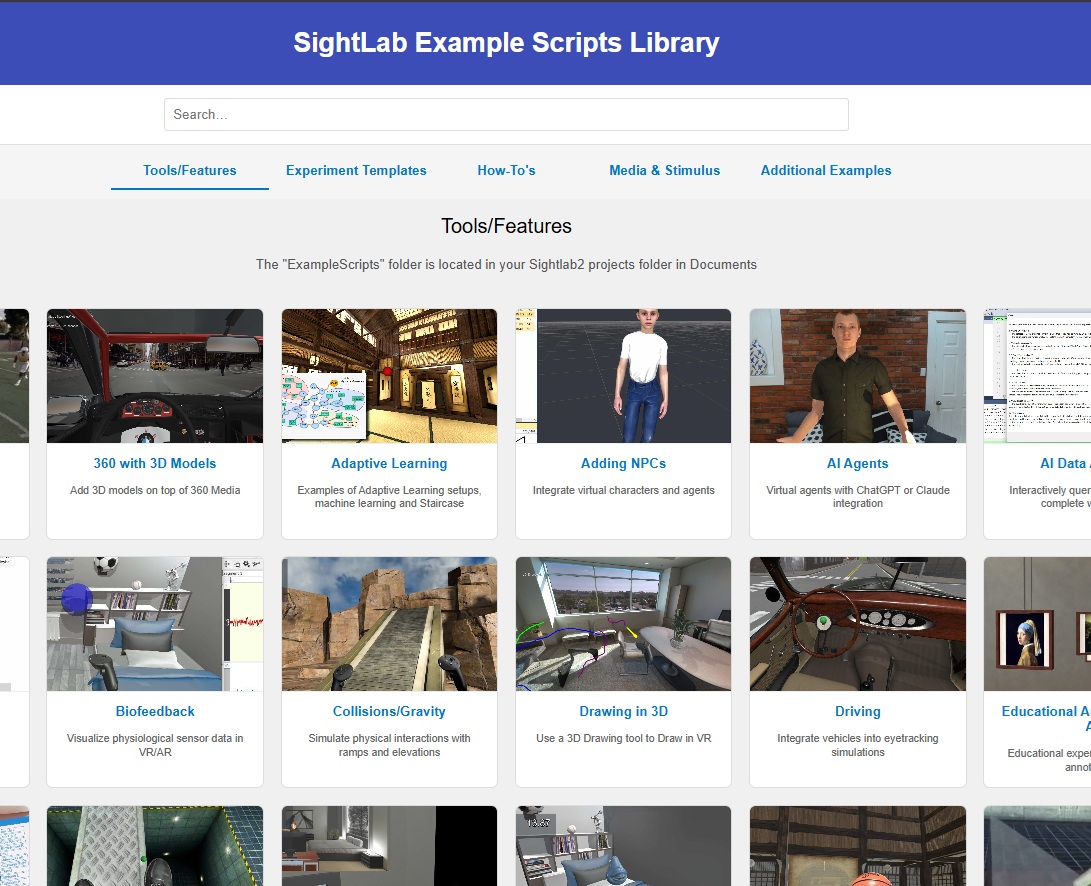Screen dimensions: 1091x886
Task: Click the Adaptive Learning title link
Action: (389, 464)
